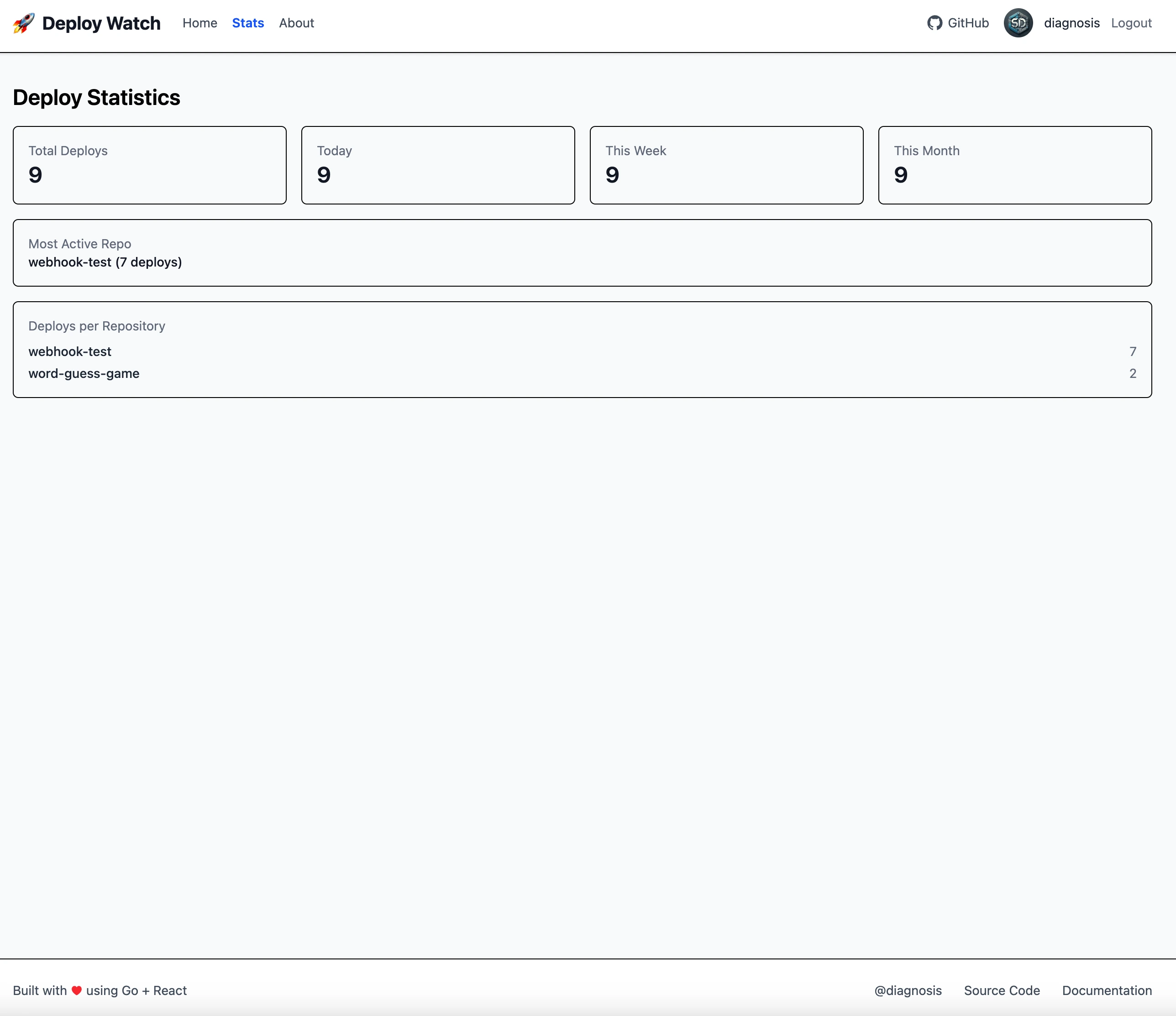Screen dimensions: 1176x1016
Task: Click the word-guess-game repository entry
Action: (84, 373)
